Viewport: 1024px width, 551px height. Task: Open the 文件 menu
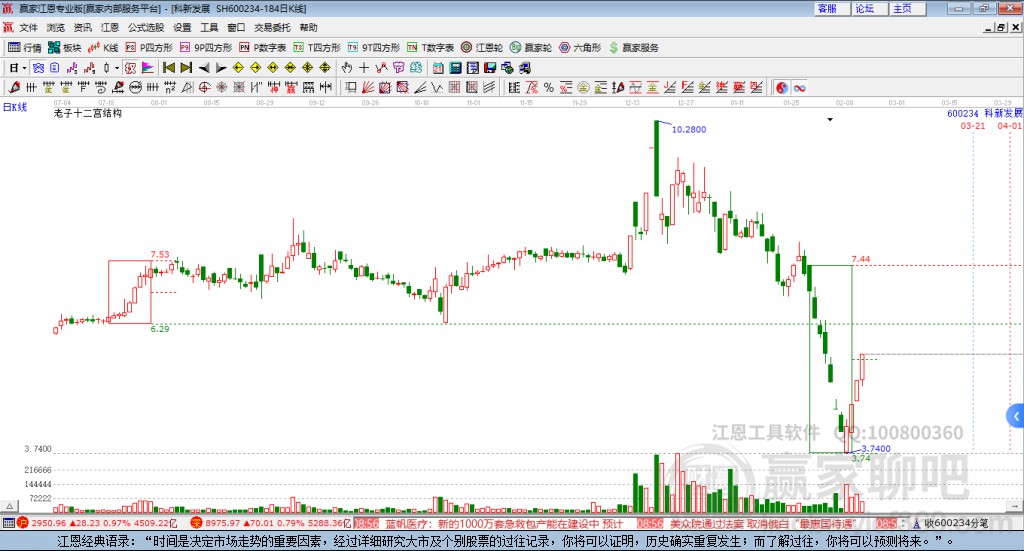(x=28, y=27)
